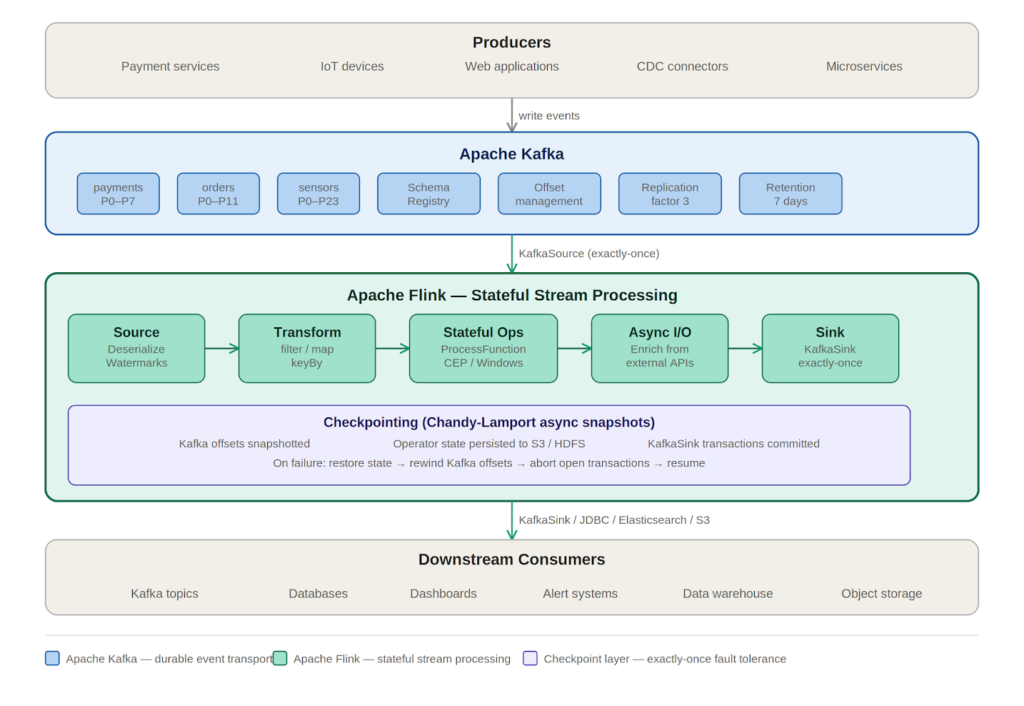Click the Kafka offsets snapshotted text
1024x706 pixels.
pyautogui.click(x=244, y=443)
